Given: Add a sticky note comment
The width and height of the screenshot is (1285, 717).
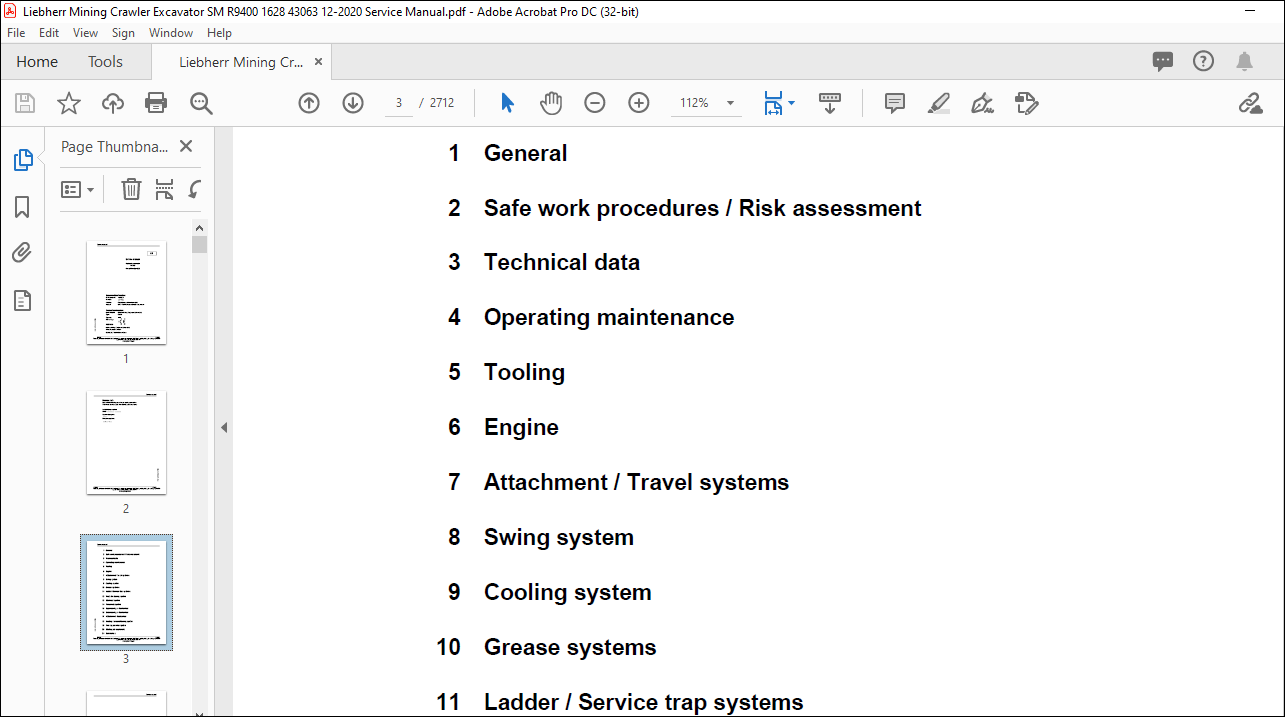Looking at the screenshot, I should tap(895, 103).
